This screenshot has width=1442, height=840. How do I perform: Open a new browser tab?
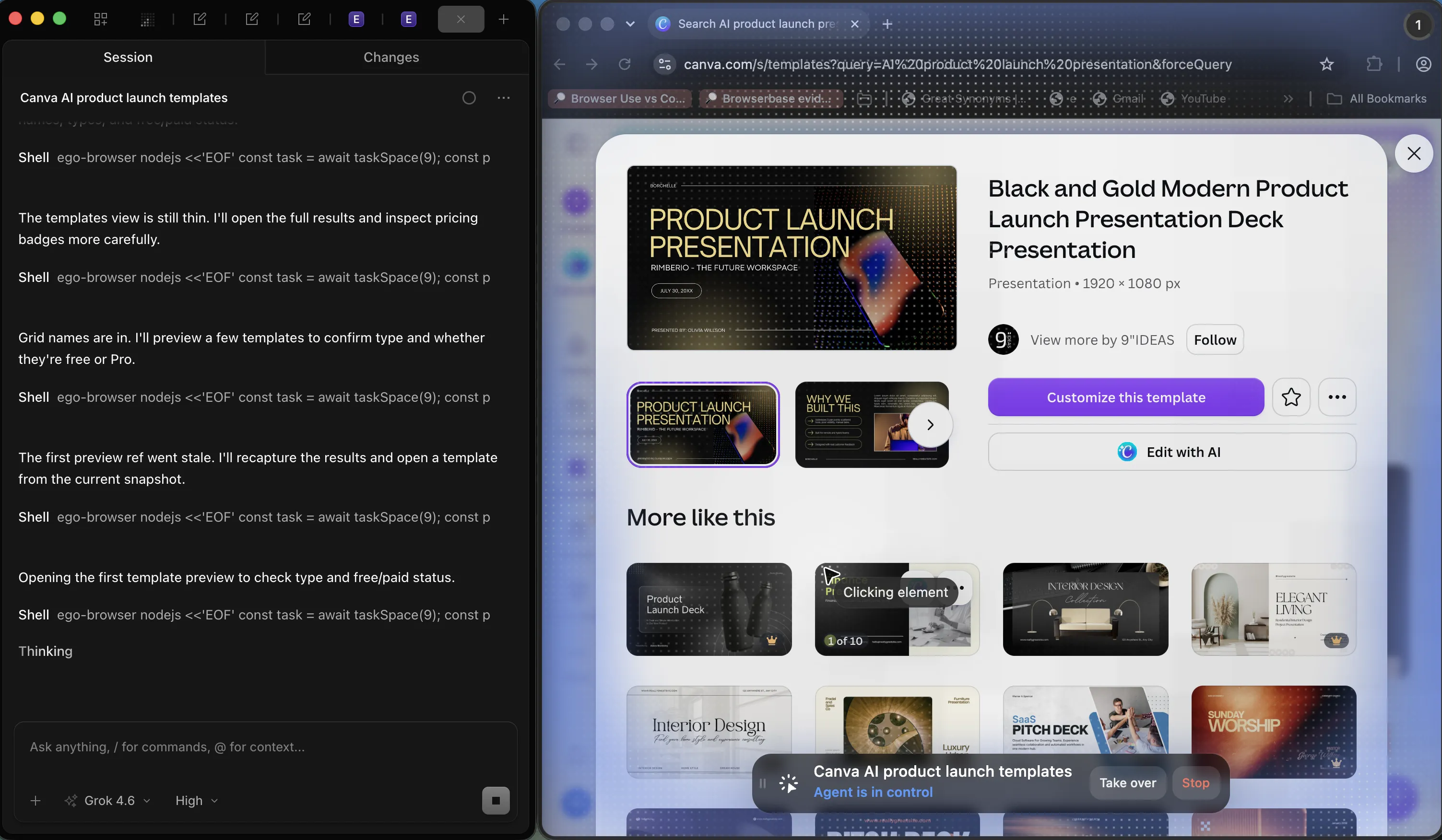[887, 24]
